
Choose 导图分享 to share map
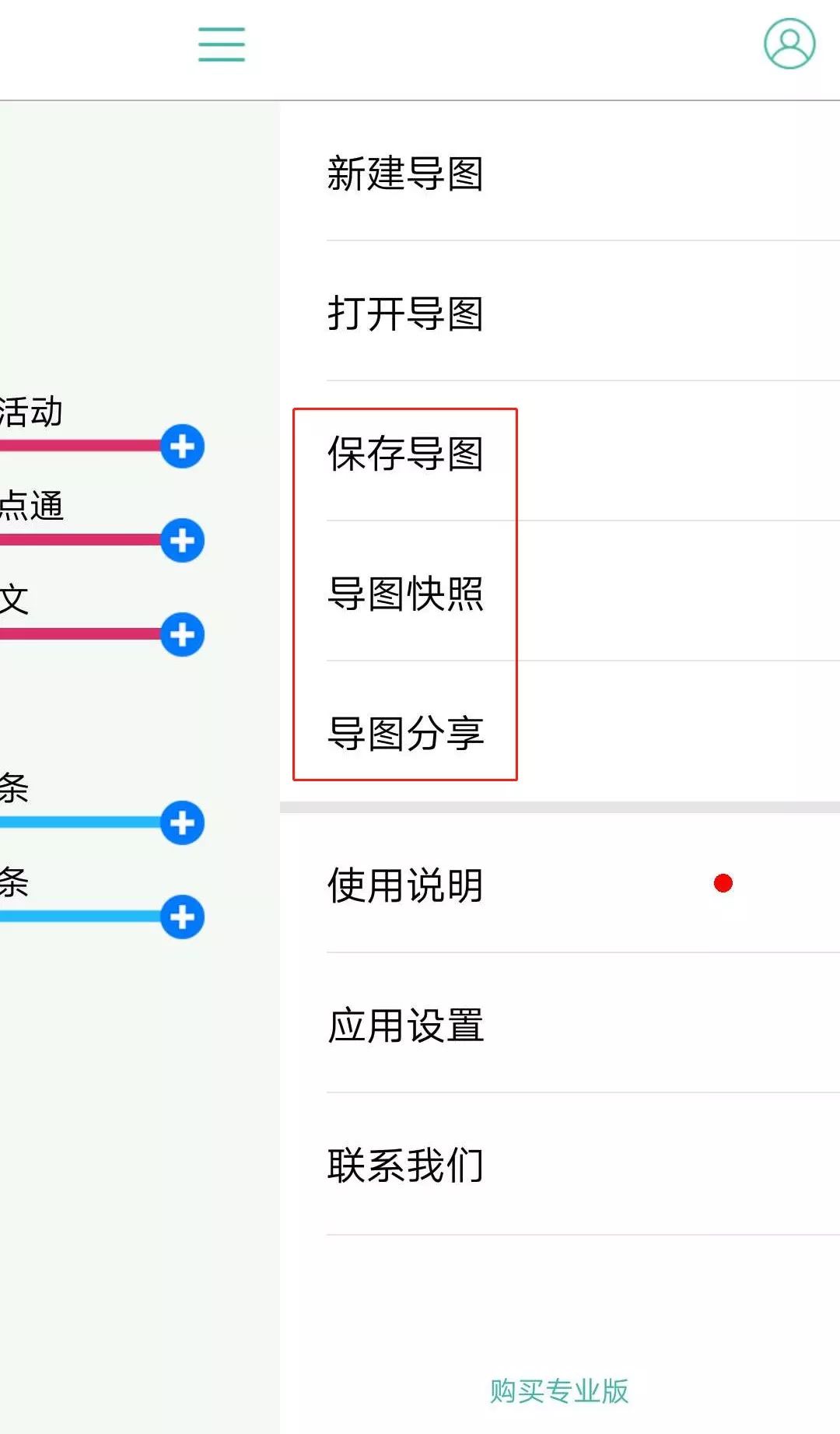(x=560, y=733)
